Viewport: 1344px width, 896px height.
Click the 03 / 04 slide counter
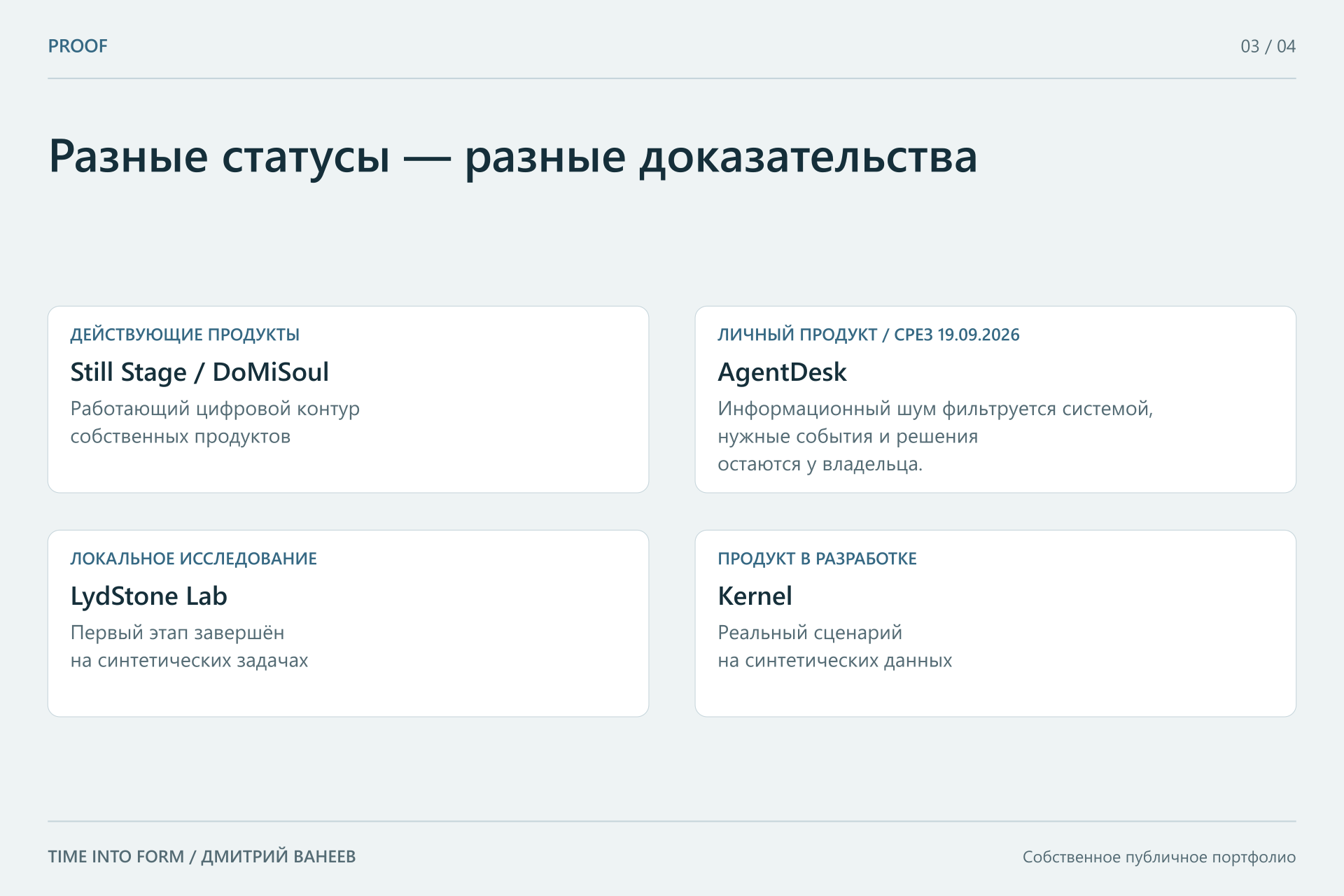(1268, 46)
